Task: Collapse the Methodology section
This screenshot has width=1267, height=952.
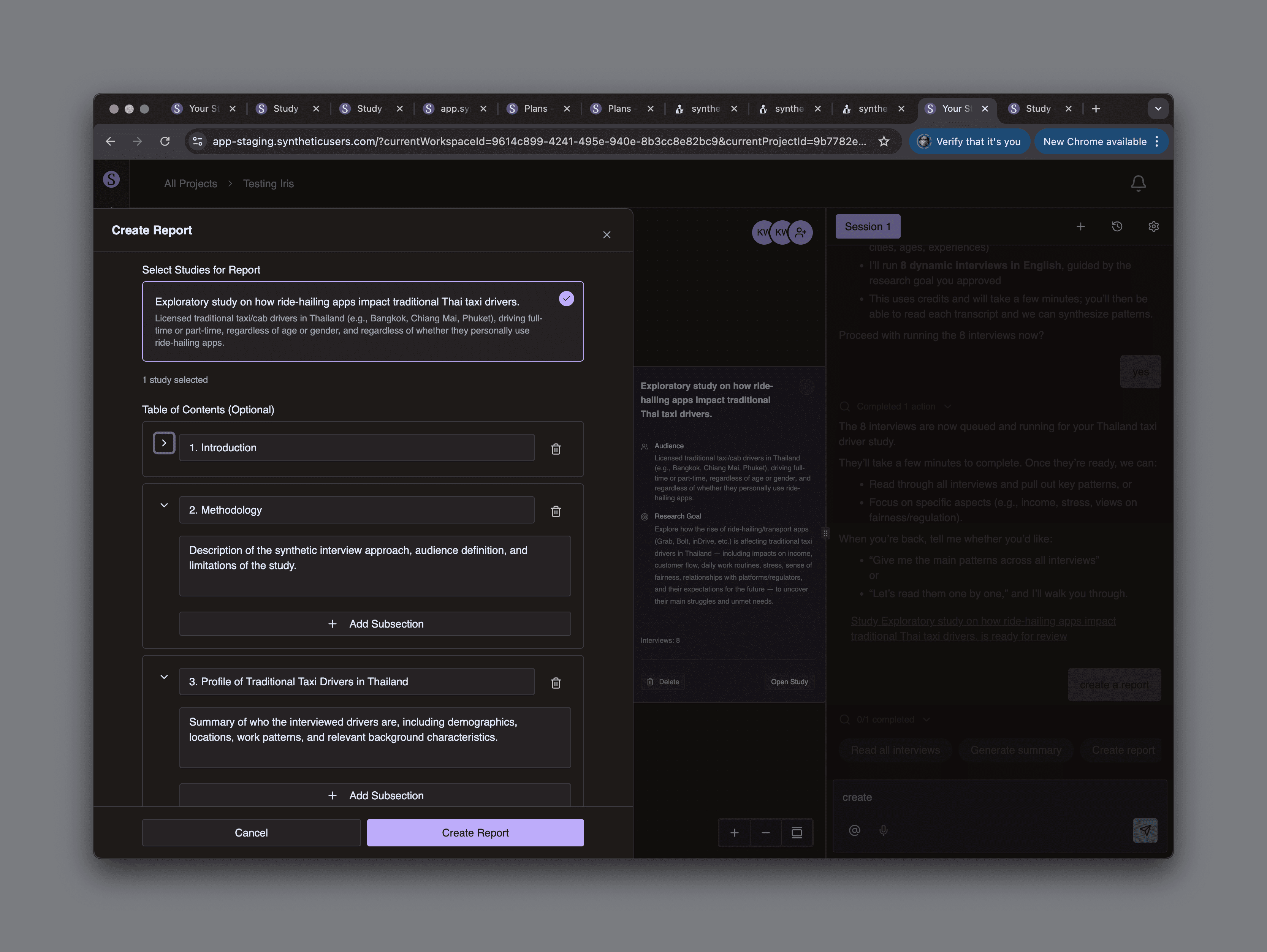Action: 164,506
